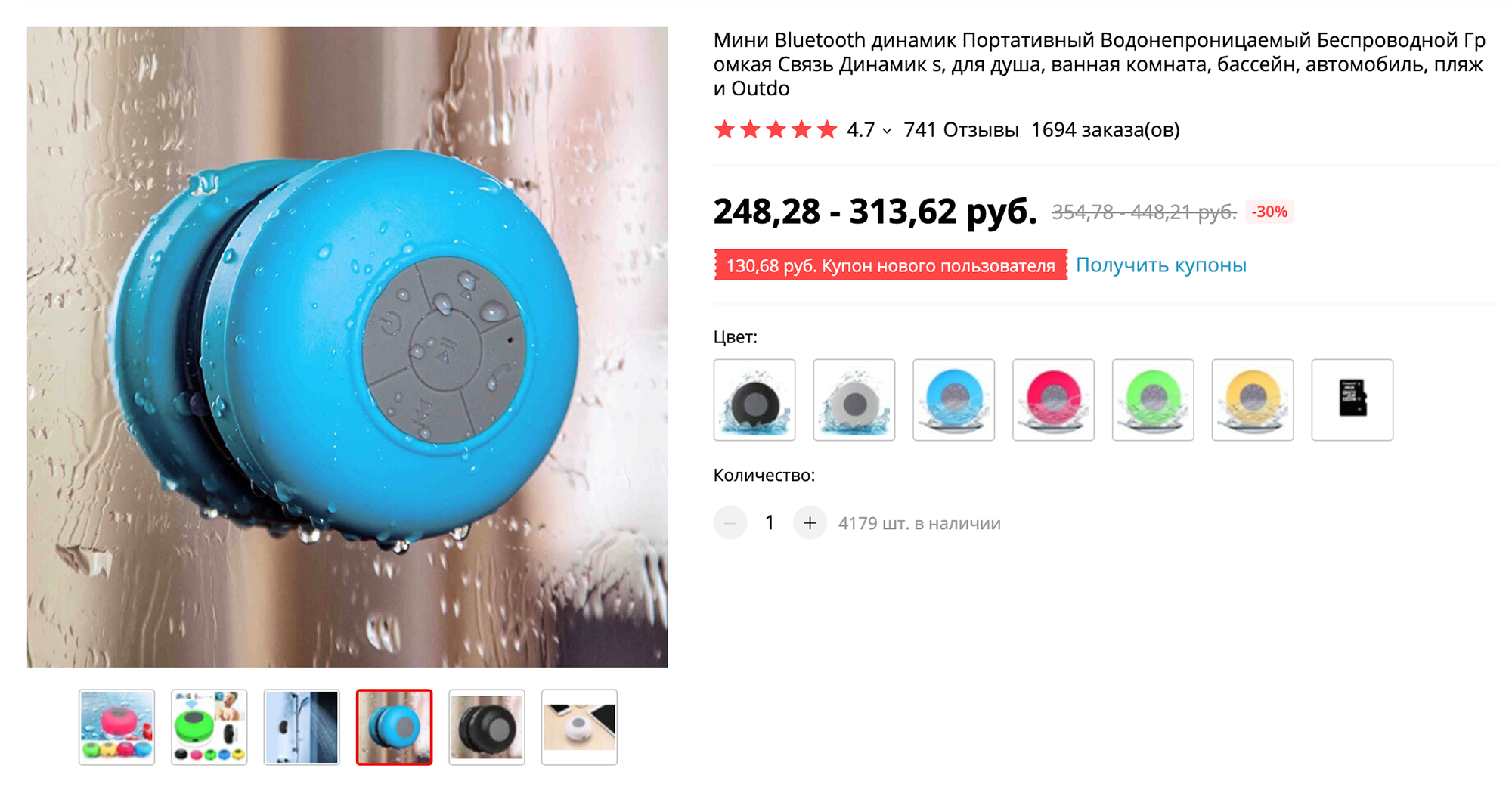The width and height of the screenshot is (1512, 812).
Task: View the green speaker features thumbnail
Action: [x=209, y=727]
